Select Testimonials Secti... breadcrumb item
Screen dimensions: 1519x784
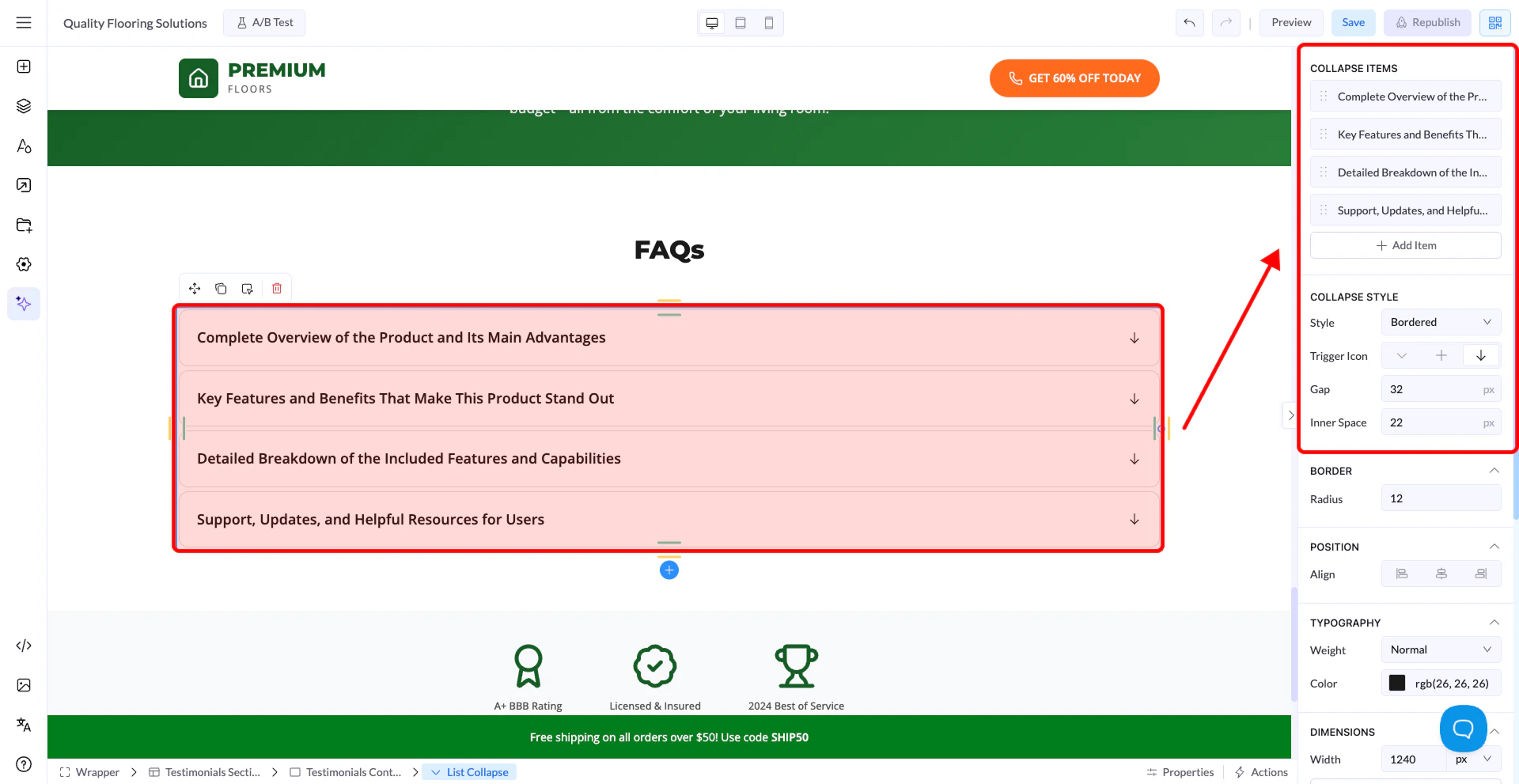204,772
